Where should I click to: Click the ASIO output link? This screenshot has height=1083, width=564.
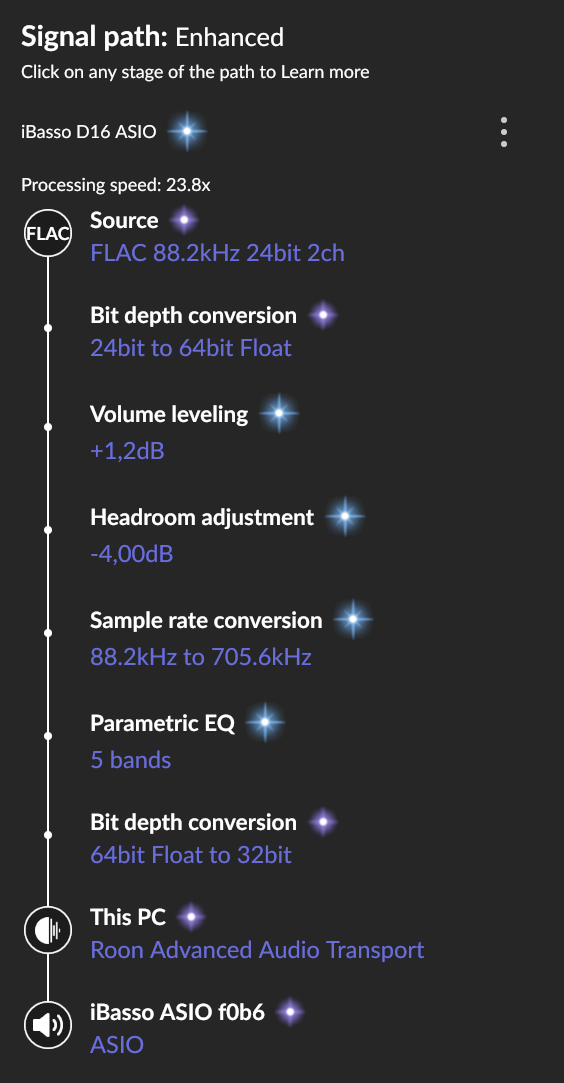pos(117,1044)
